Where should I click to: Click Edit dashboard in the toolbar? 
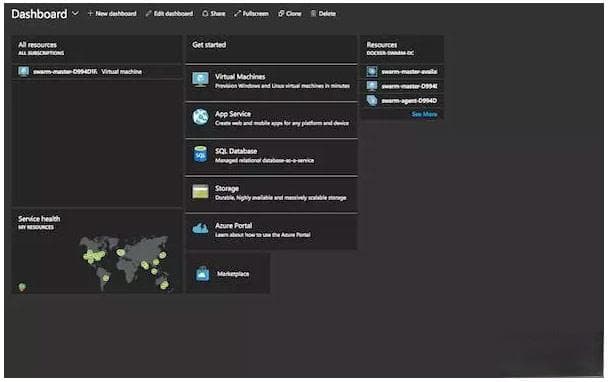170,14
